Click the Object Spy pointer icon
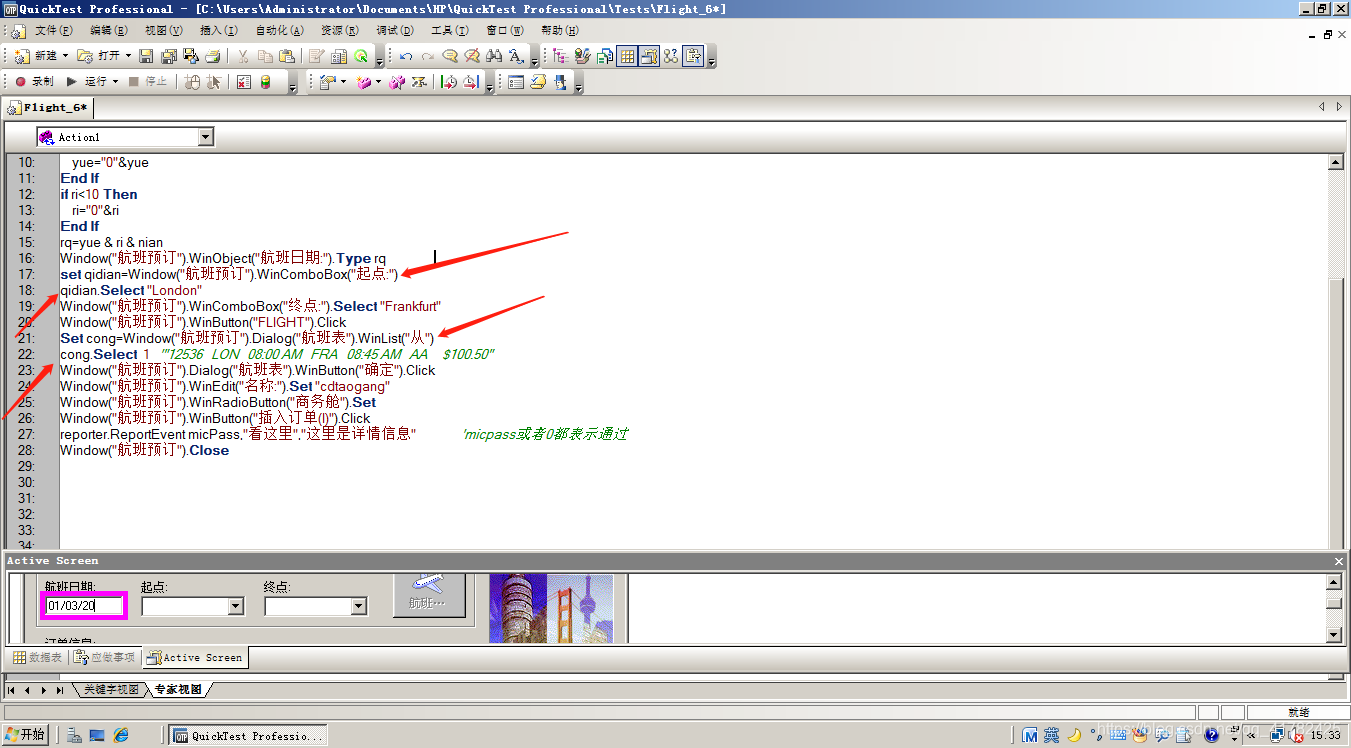1351x748 pixels. (213, 82)
